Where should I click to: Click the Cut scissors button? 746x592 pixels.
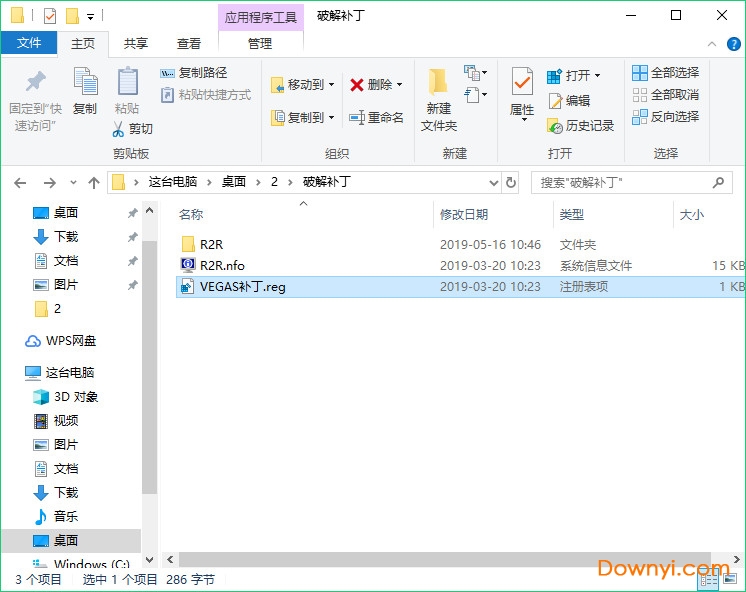132,128
